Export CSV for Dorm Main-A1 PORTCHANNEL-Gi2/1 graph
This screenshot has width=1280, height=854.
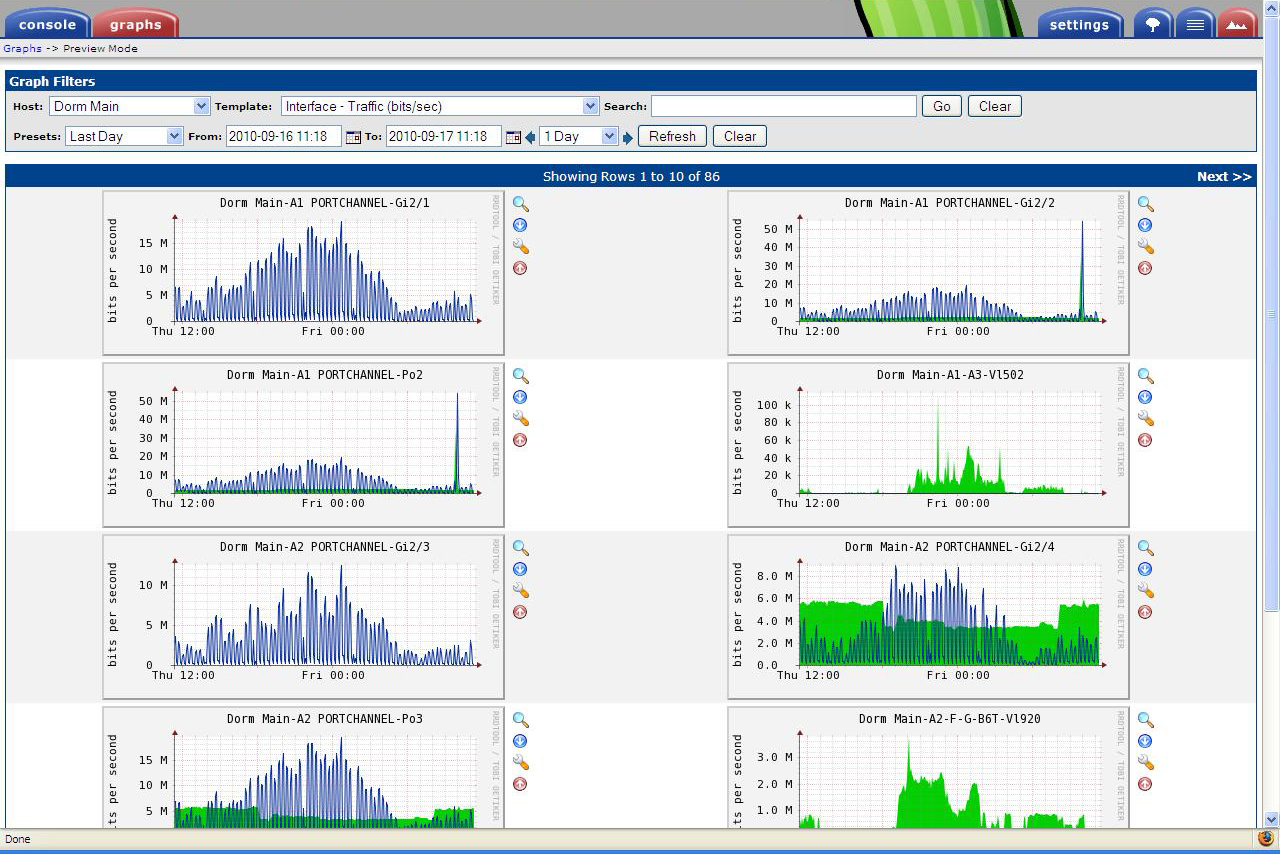coord(520,225)
